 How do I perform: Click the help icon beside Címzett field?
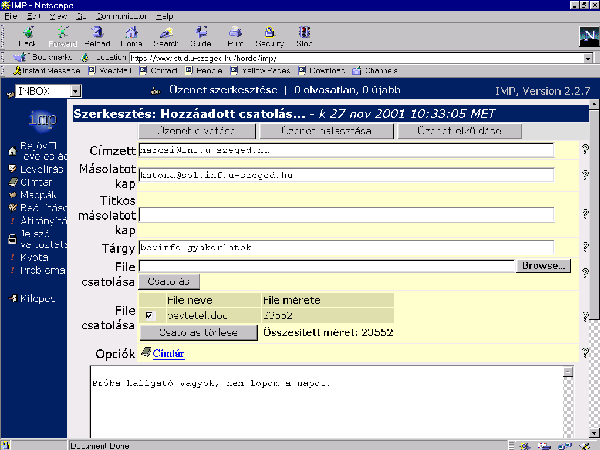coord(585,150)
